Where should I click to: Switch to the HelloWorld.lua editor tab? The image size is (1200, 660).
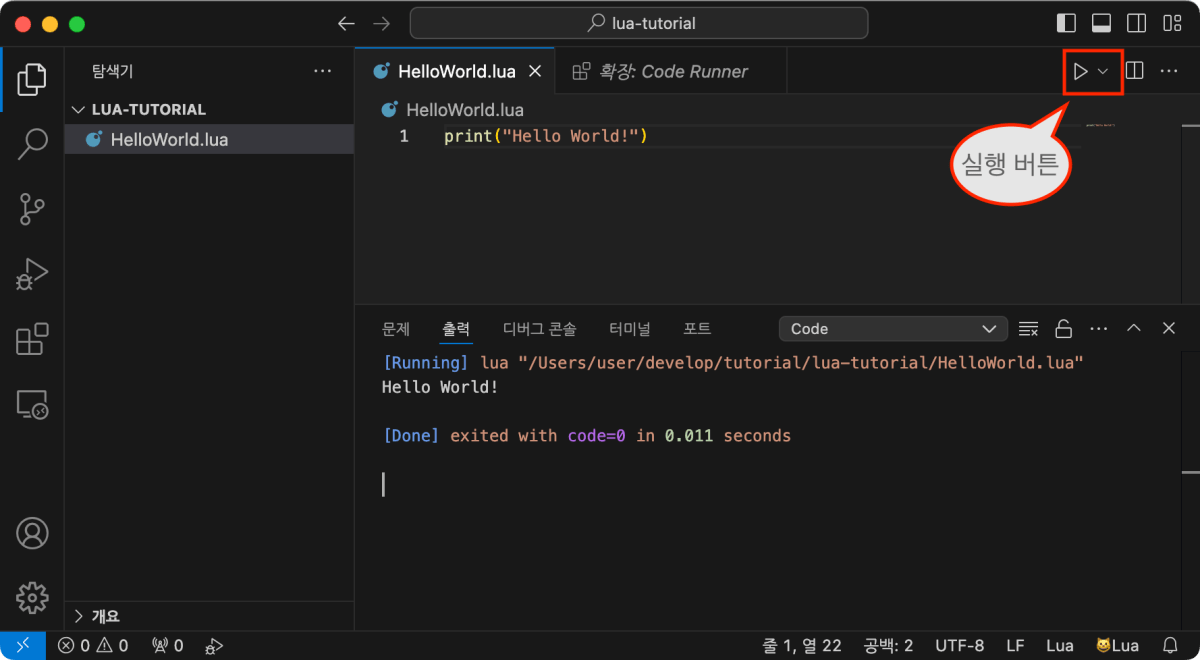pyautogui.click(x=456, y=71)
